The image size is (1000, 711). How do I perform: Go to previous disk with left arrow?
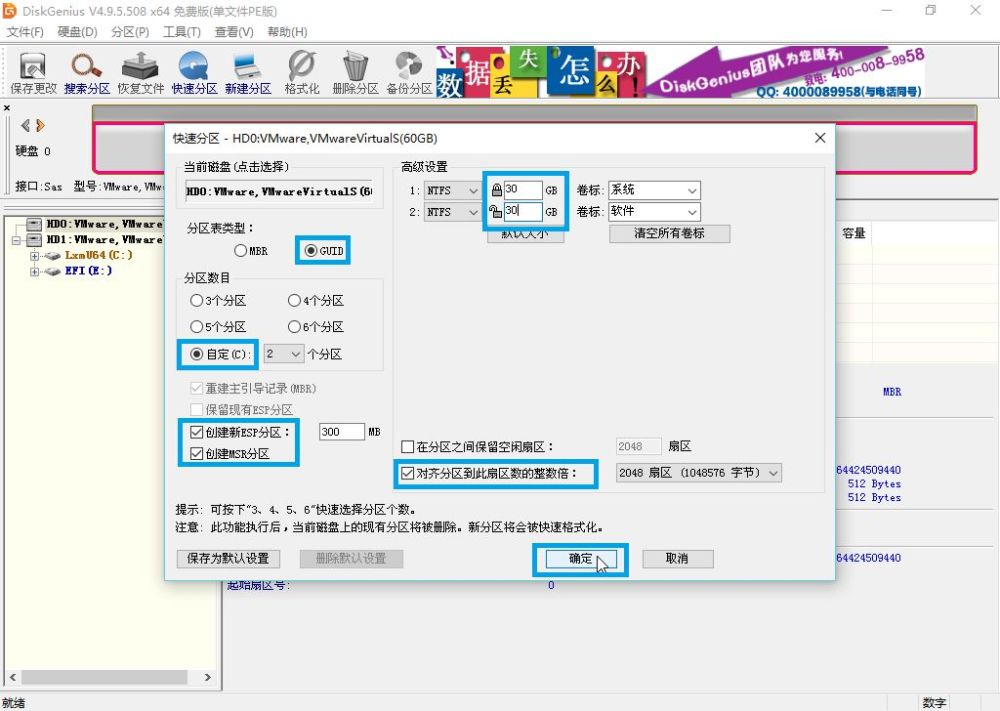pyautogui.click(x=25, y=126)
